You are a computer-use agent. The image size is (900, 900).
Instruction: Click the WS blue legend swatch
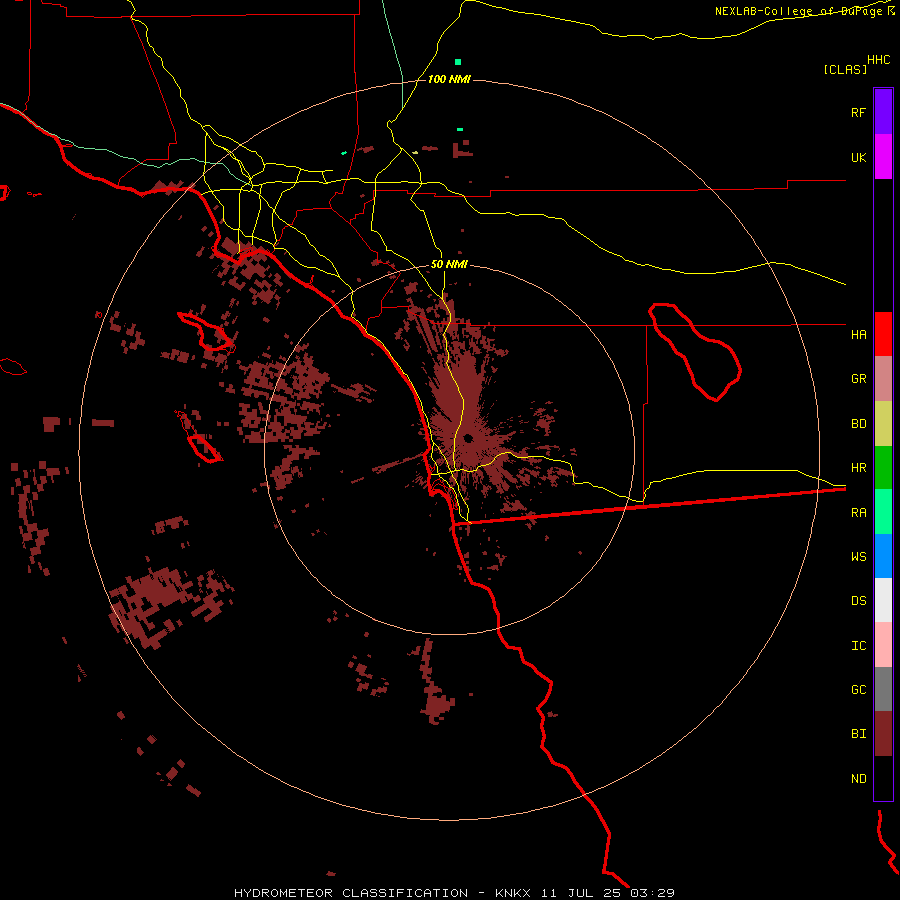pyautogui.click(x=883, y=556)
